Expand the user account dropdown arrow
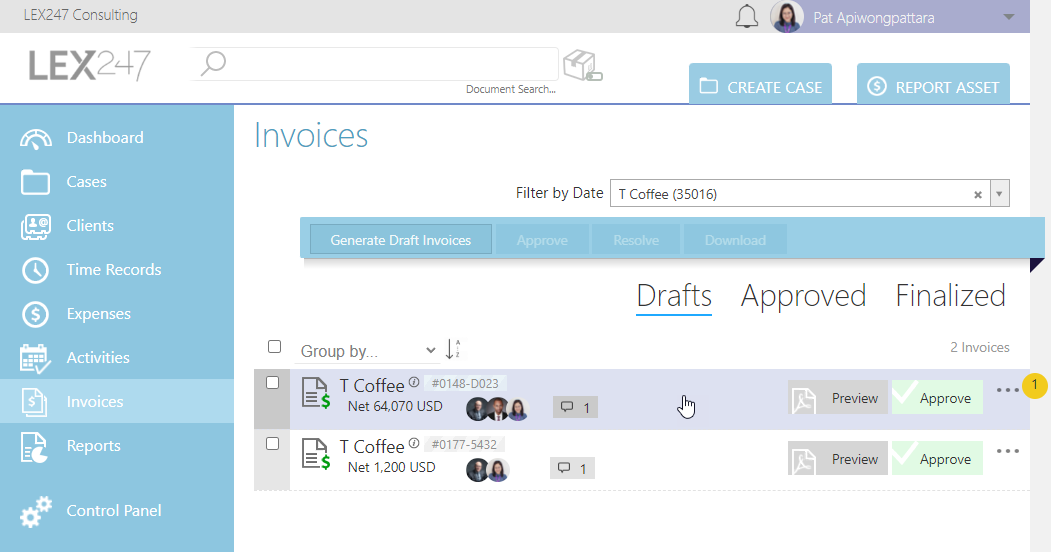This screenshot has width=1051, height=552. [x=1008, y=17]
